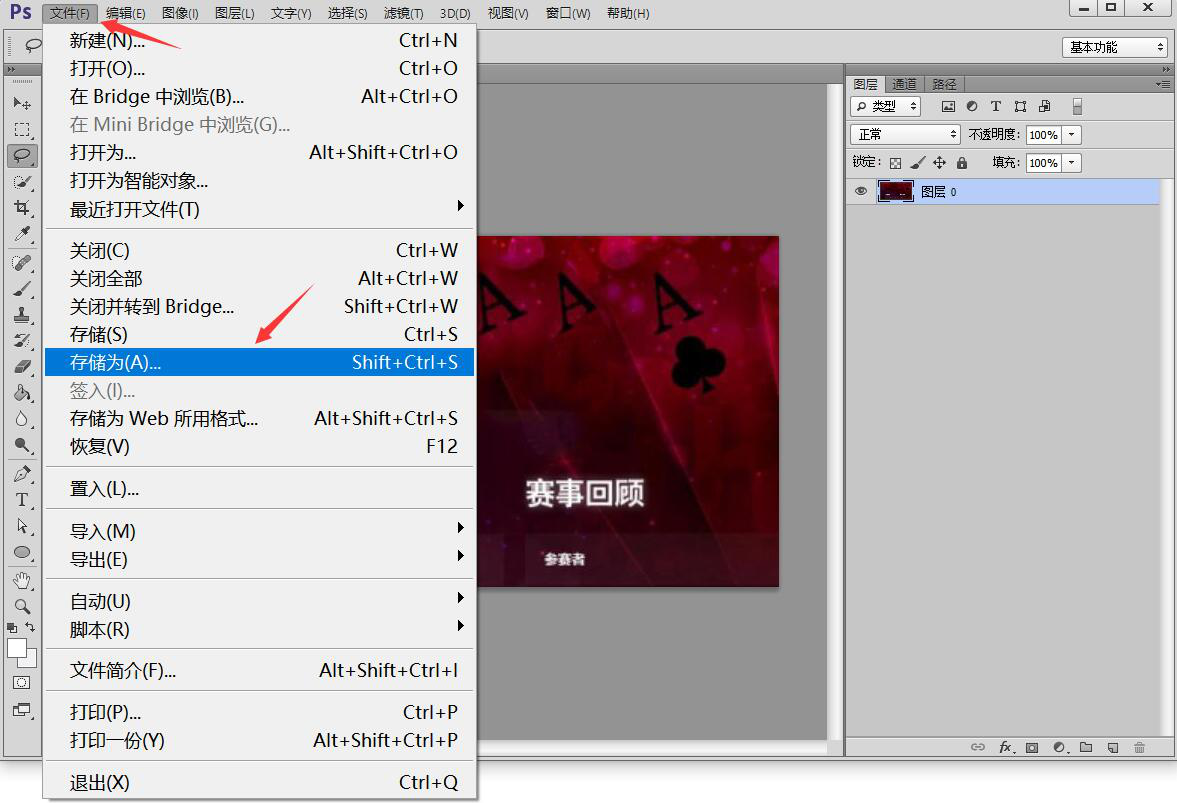Click the create new layer icon

(x=1113, y=747)
